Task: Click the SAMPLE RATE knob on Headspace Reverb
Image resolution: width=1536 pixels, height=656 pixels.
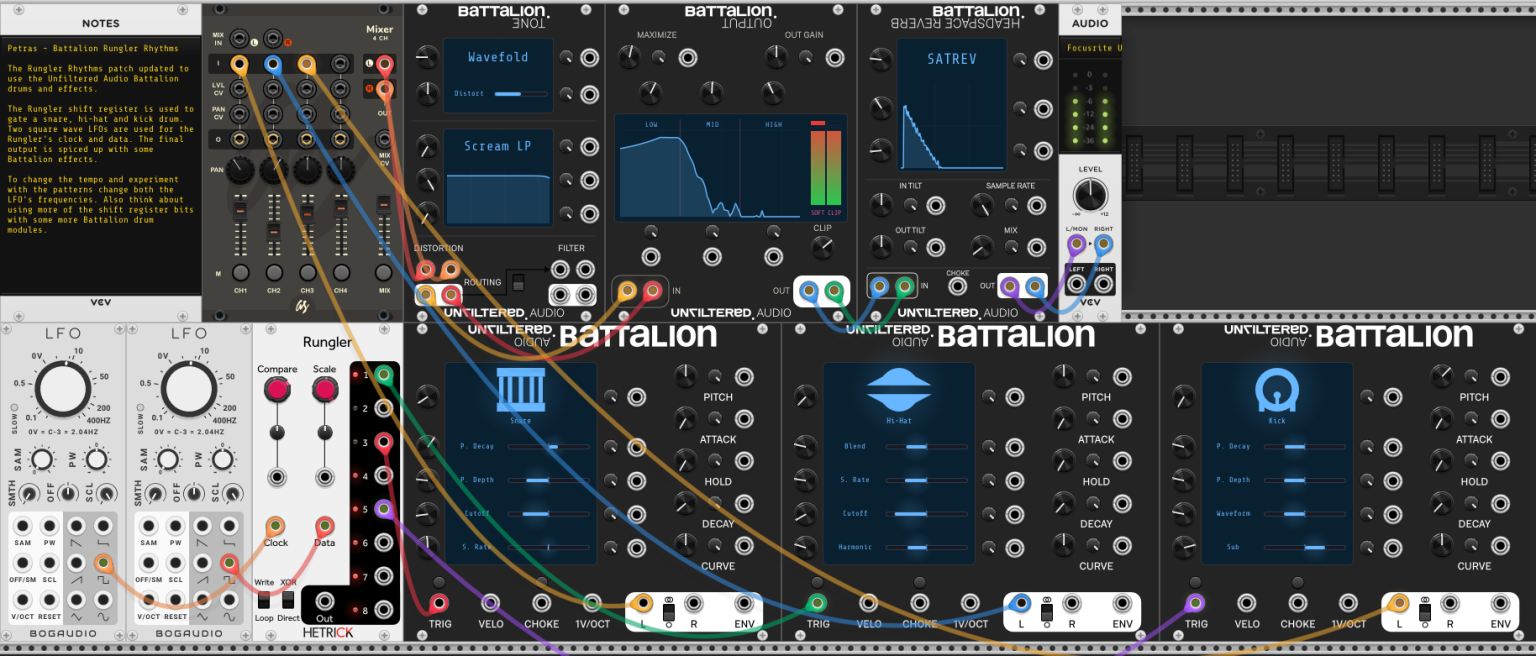Action: pyautogui.click(x=983, y=205)
